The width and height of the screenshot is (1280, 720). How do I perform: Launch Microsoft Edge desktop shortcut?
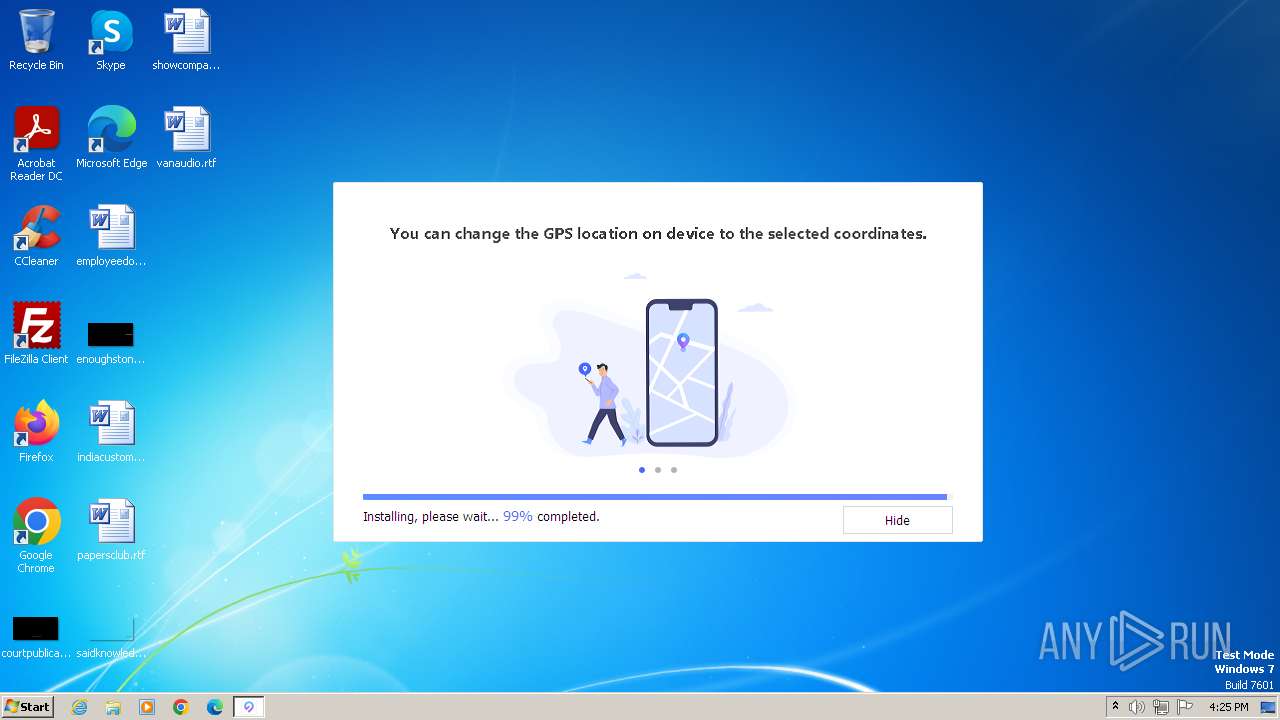coord(111,137)
